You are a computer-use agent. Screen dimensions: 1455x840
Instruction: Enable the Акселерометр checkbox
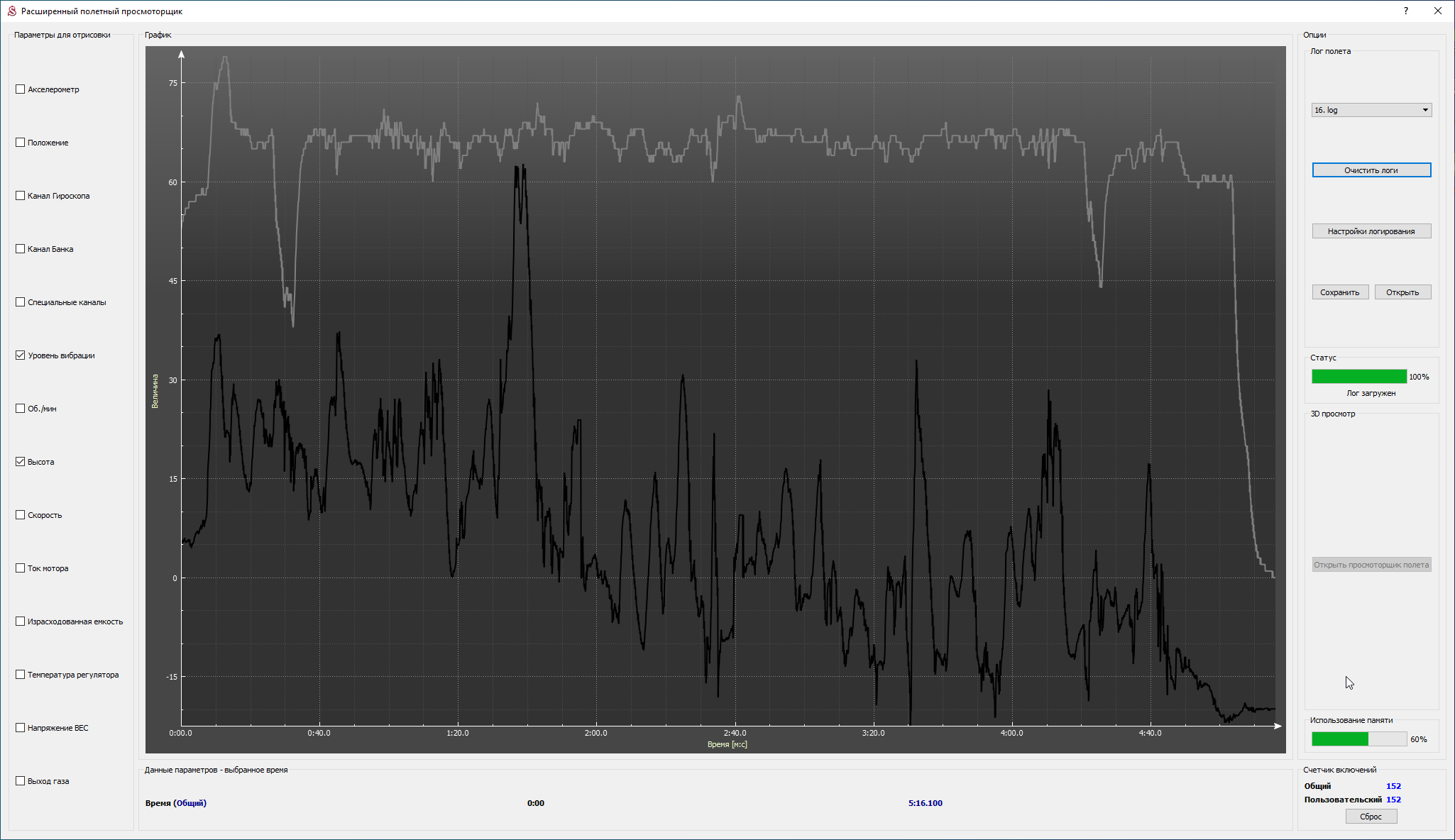[x=21, y=89]
